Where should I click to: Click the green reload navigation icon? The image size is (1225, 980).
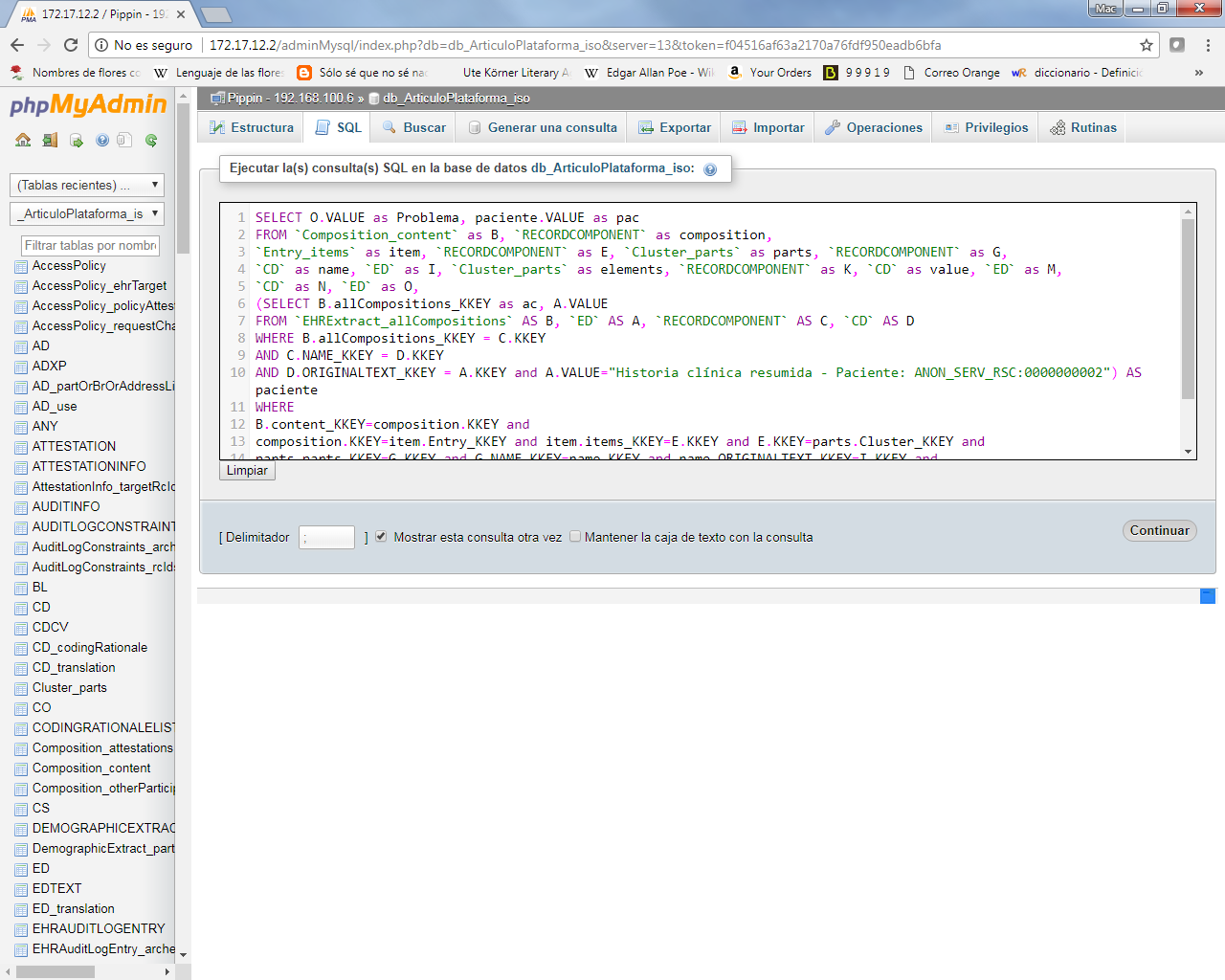(151, 141)
